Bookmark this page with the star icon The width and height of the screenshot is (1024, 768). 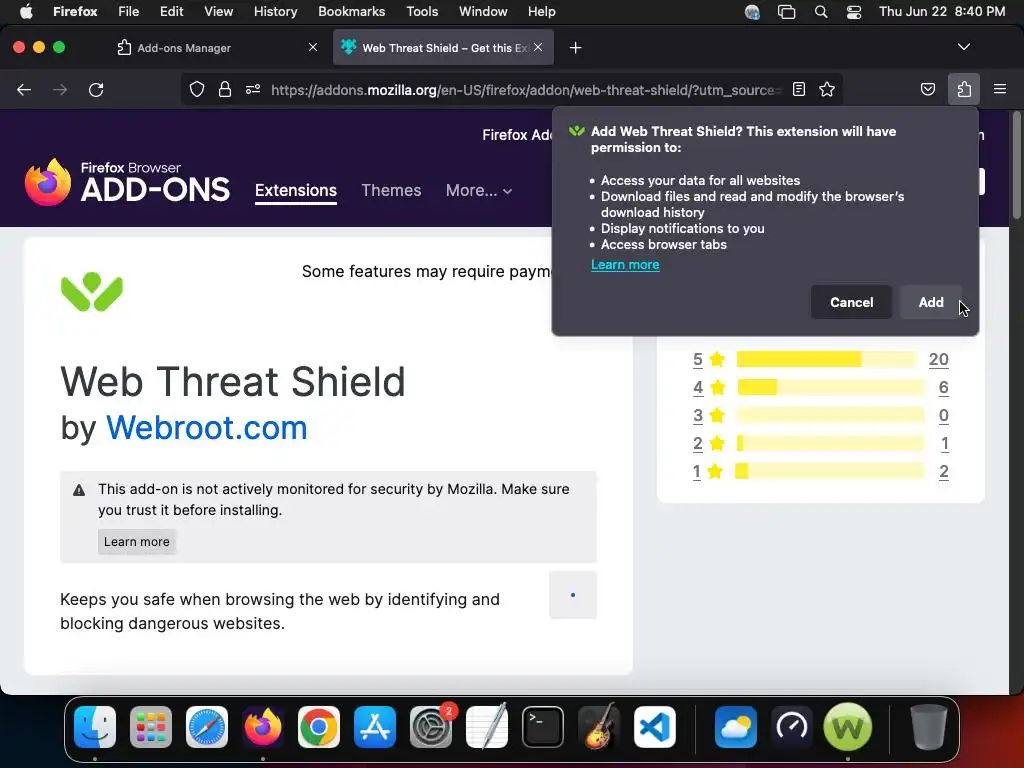827,89
